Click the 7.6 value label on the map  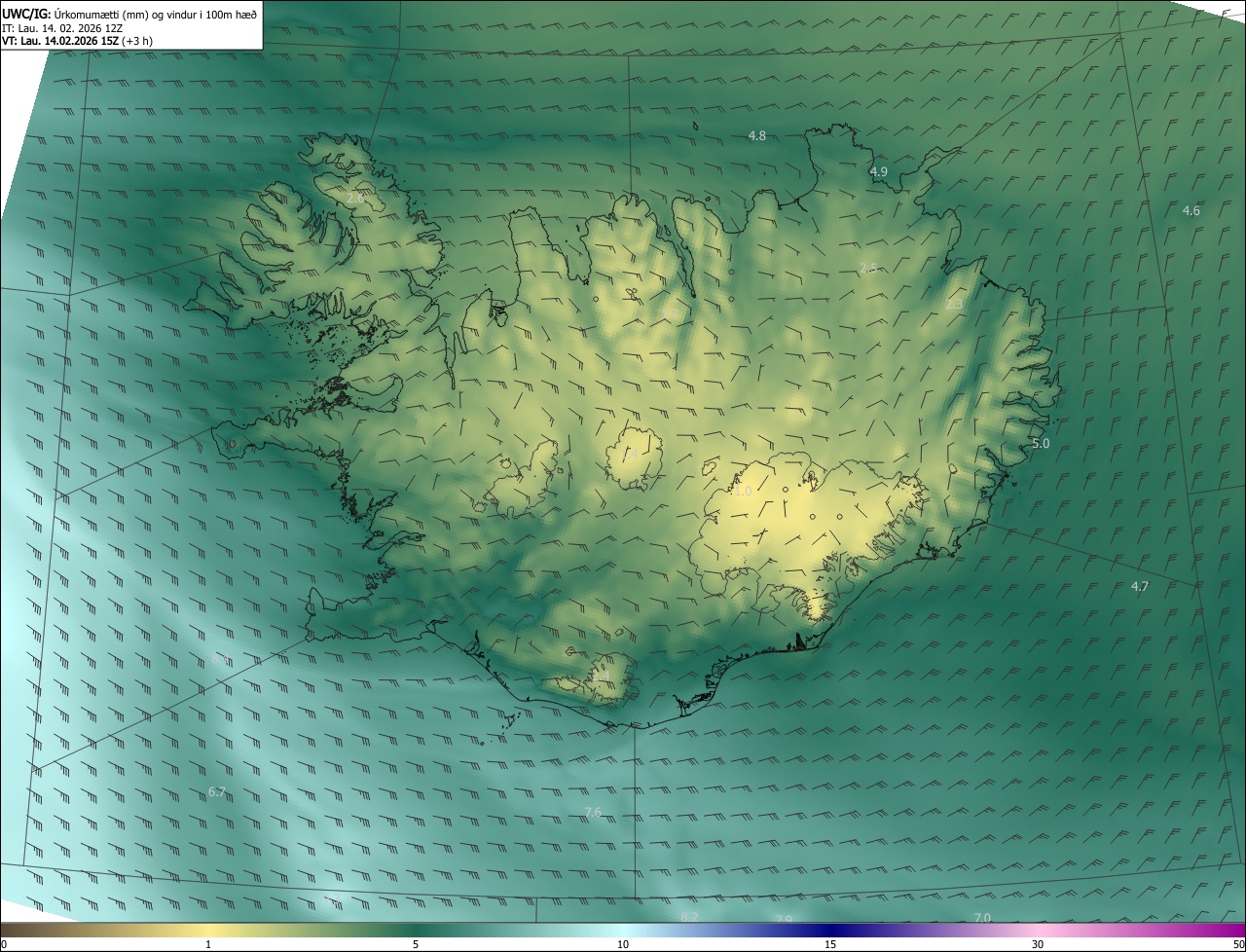tap(593, 812)
